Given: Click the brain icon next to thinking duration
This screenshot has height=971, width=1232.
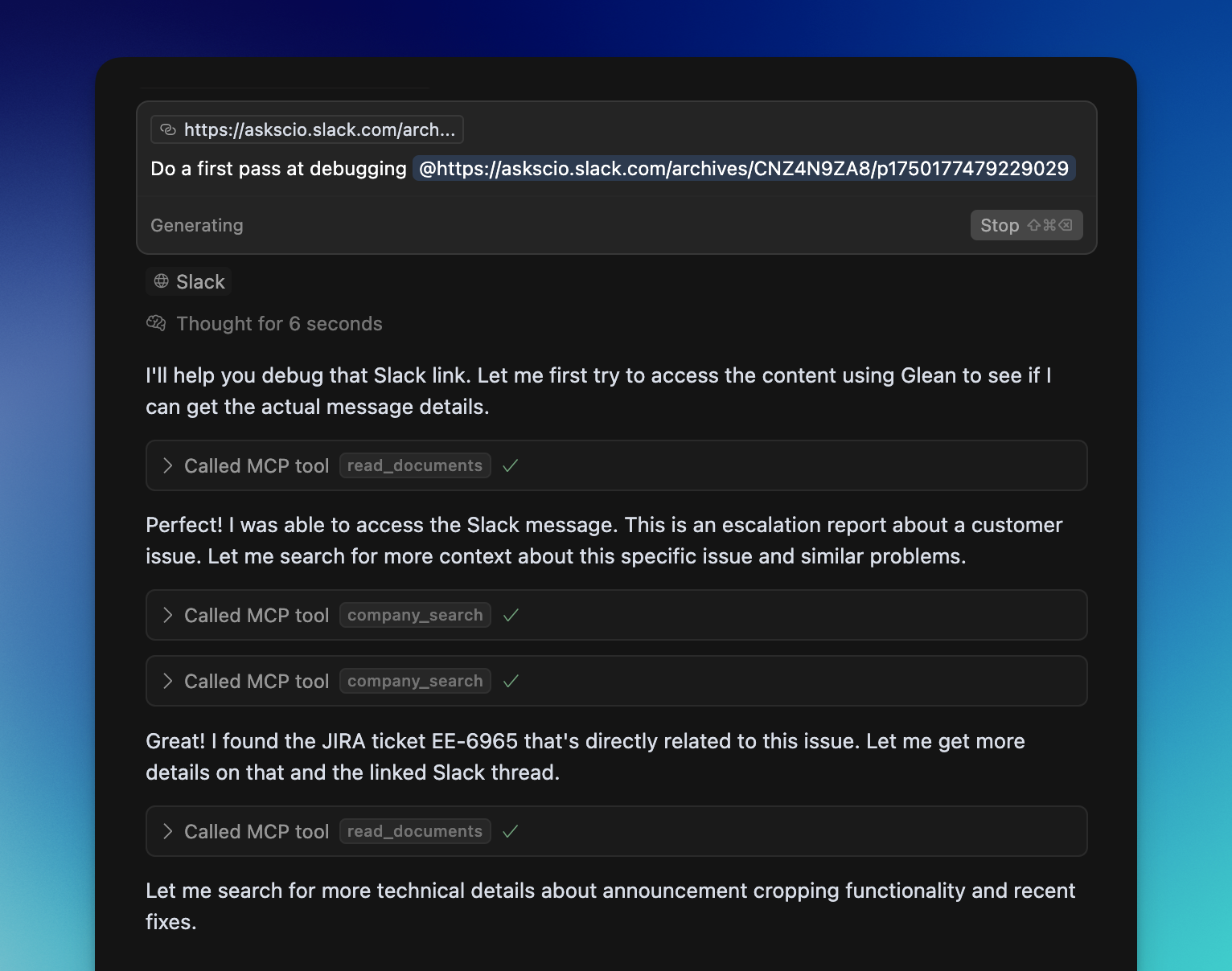Looking at the screenshot, I should point(156,322).
